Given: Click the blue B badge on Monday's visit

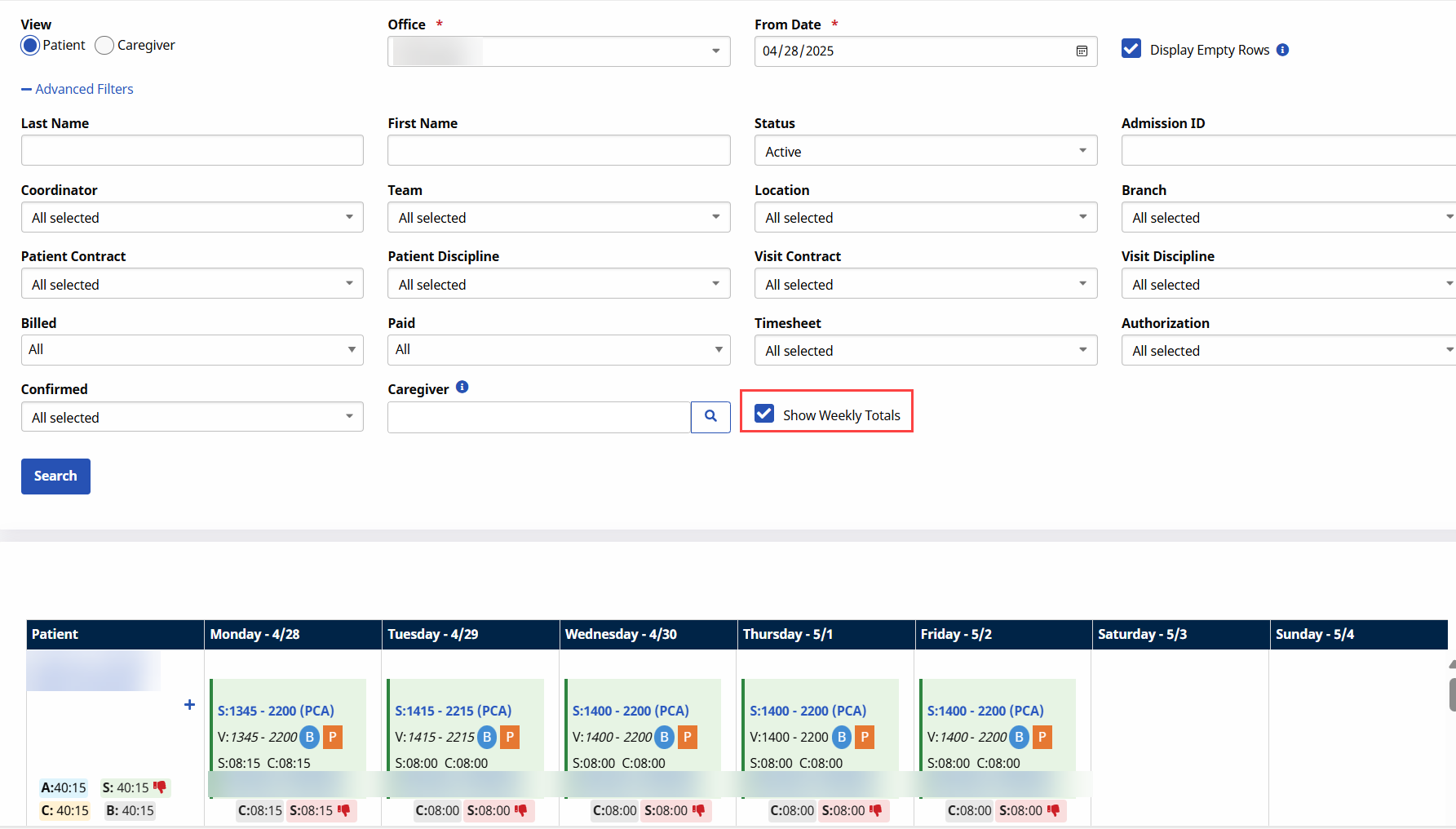Looking at the screenshot, I should click(x=309, y=737).
